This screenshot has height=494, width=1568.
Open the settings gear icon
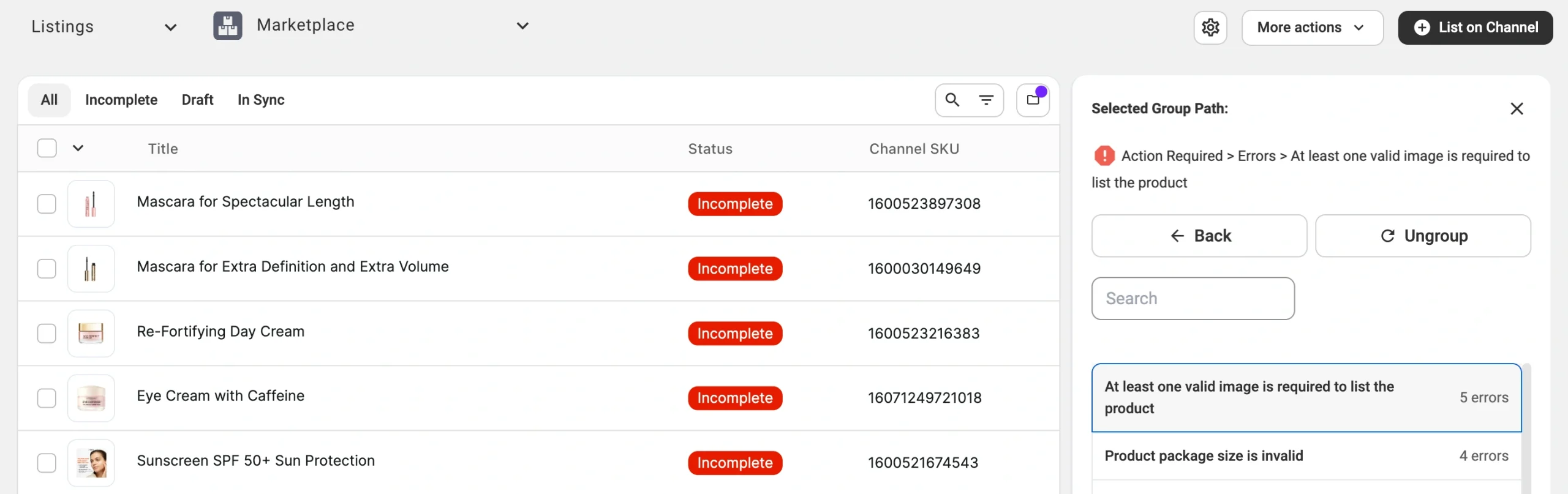tap(1210, 28)
